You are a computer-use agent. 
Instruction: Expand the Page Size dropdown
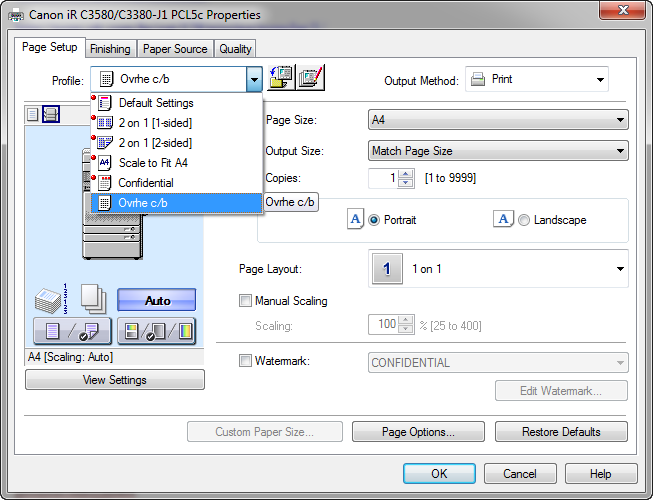coord(498,120)
